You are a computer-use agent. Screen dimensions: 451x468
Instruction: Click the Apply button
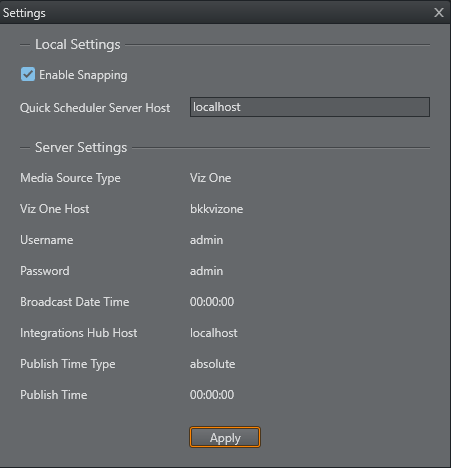pyautogui.click(x=225, y=437)
